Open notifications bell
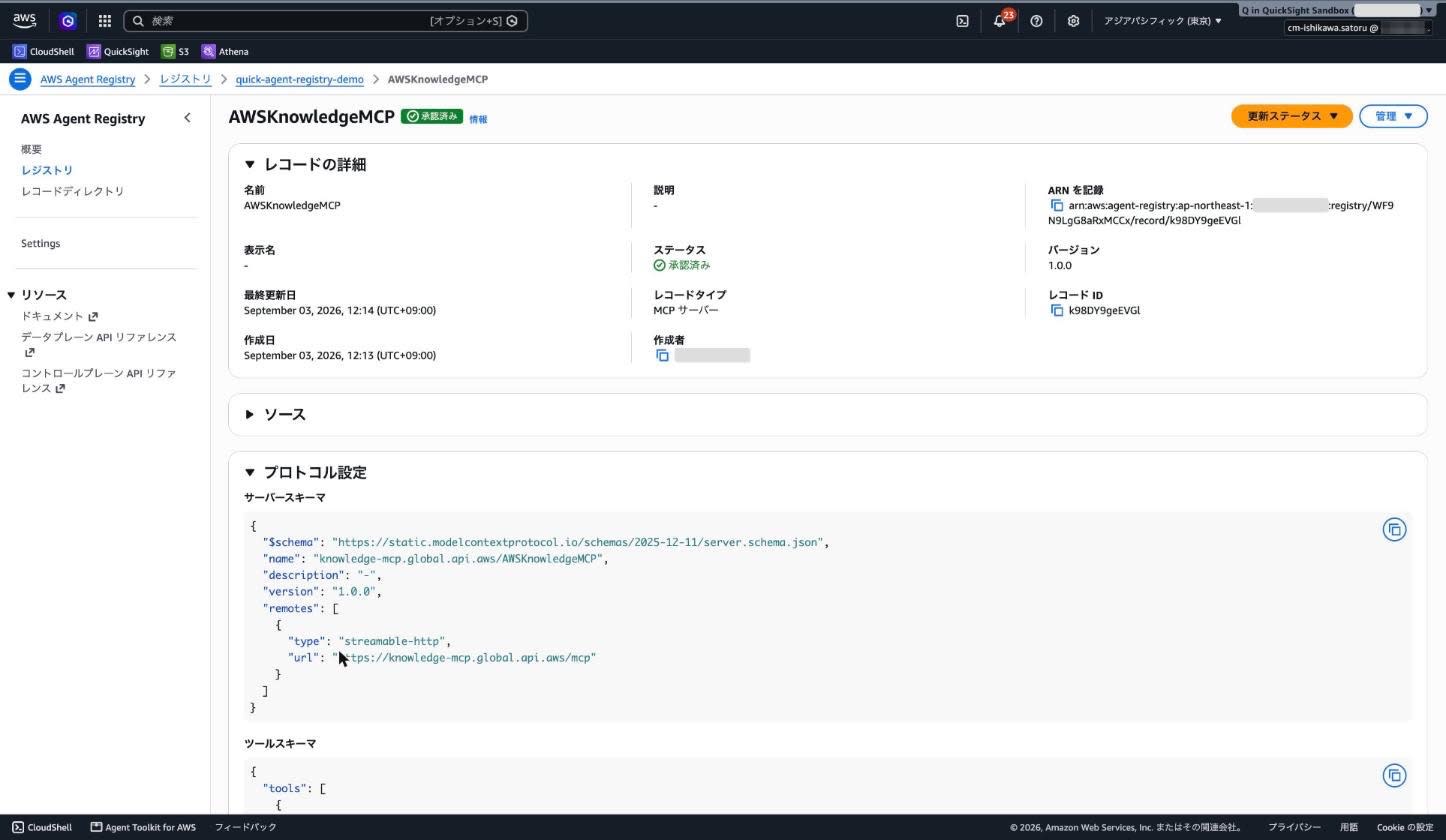Viewport: 1446px width, 840px height. click(999, 20)
